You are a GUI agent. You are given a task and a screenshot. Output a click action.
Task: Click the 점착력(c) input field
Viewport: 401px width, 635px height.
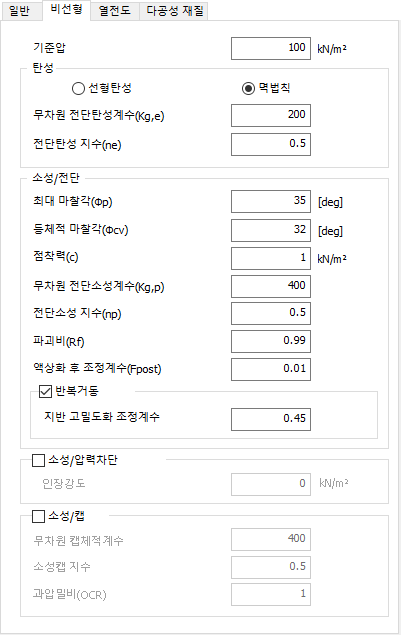tap(271, 258)
